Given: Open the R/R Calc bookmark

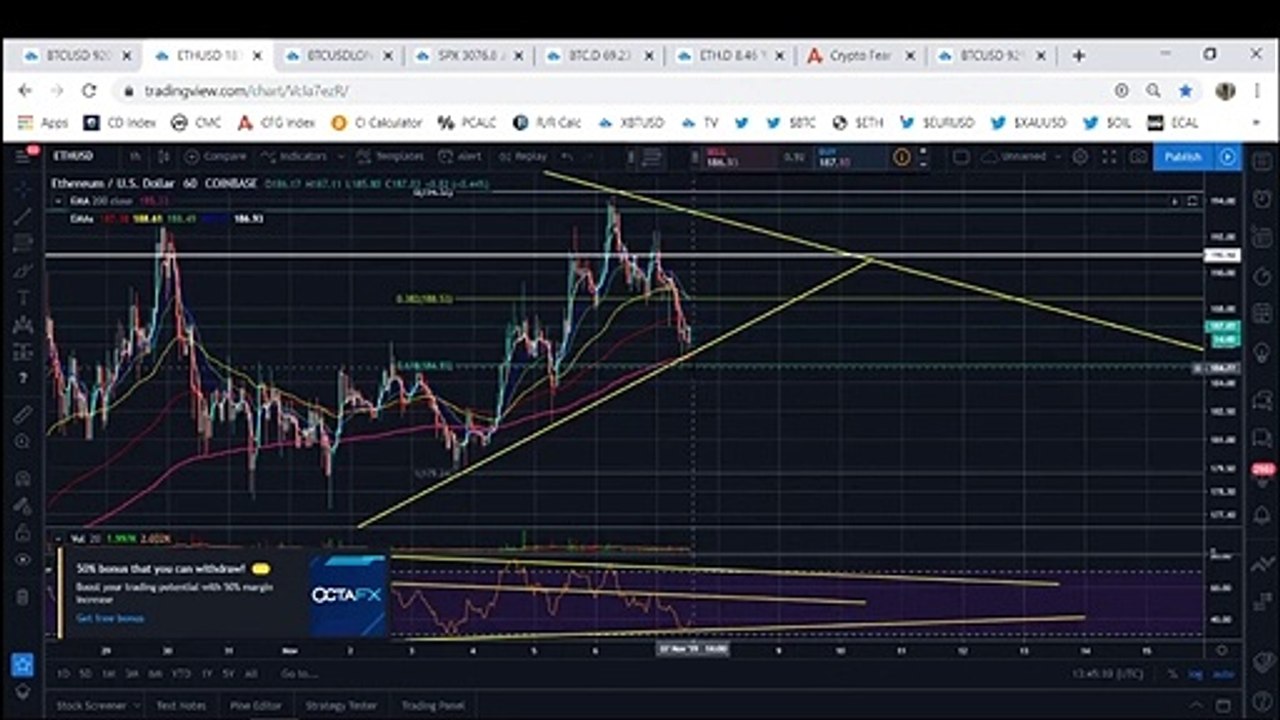Looking at the screenshot, I should (547, 123).
